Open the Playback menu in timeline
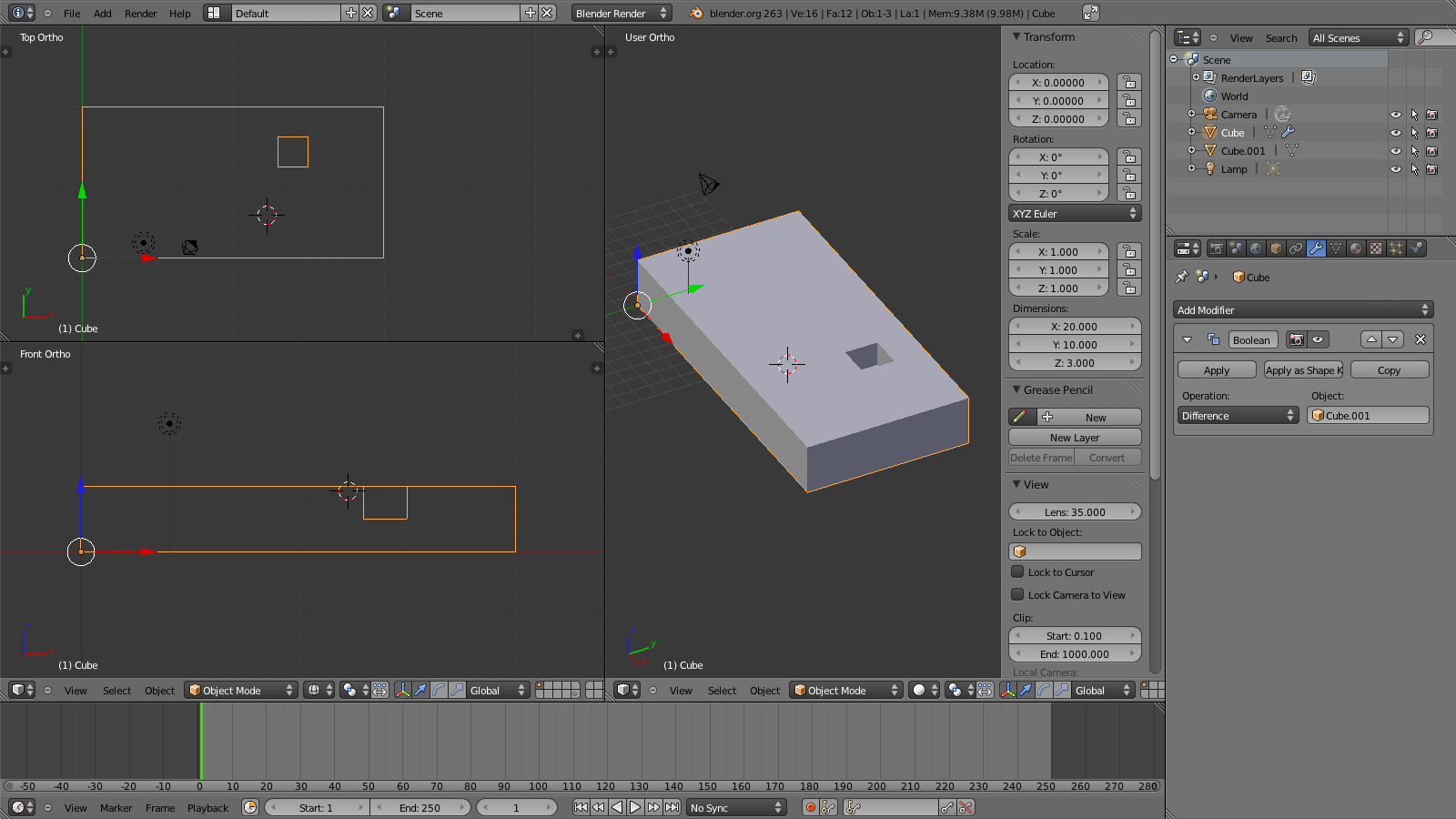The height and width of the screenshot is (819, 1456). [207, 808]
